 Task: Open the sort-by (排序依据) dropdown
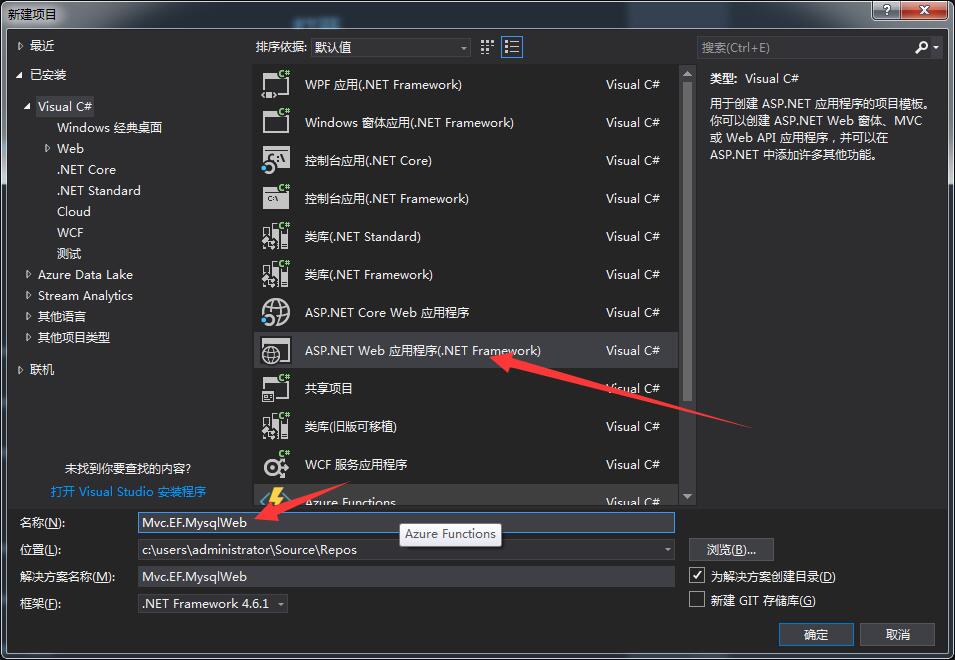click(x=390, y=47)
